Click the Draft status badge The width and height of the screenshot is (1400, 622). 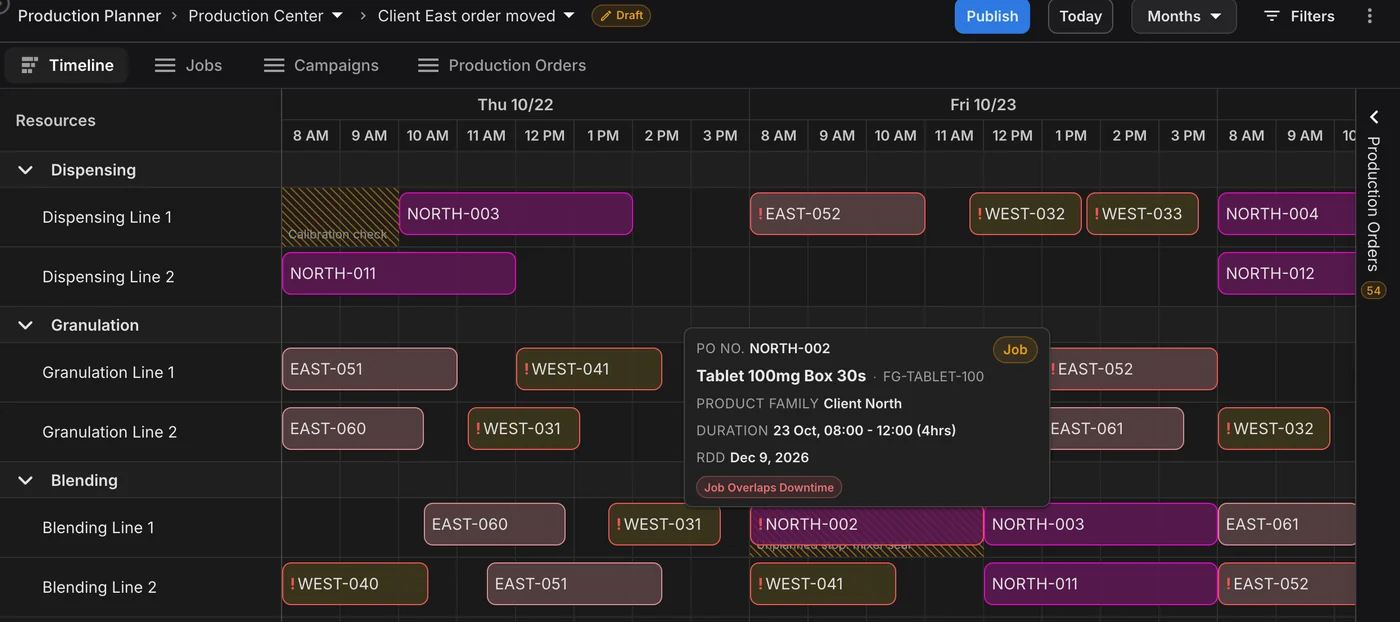point(621,16)
